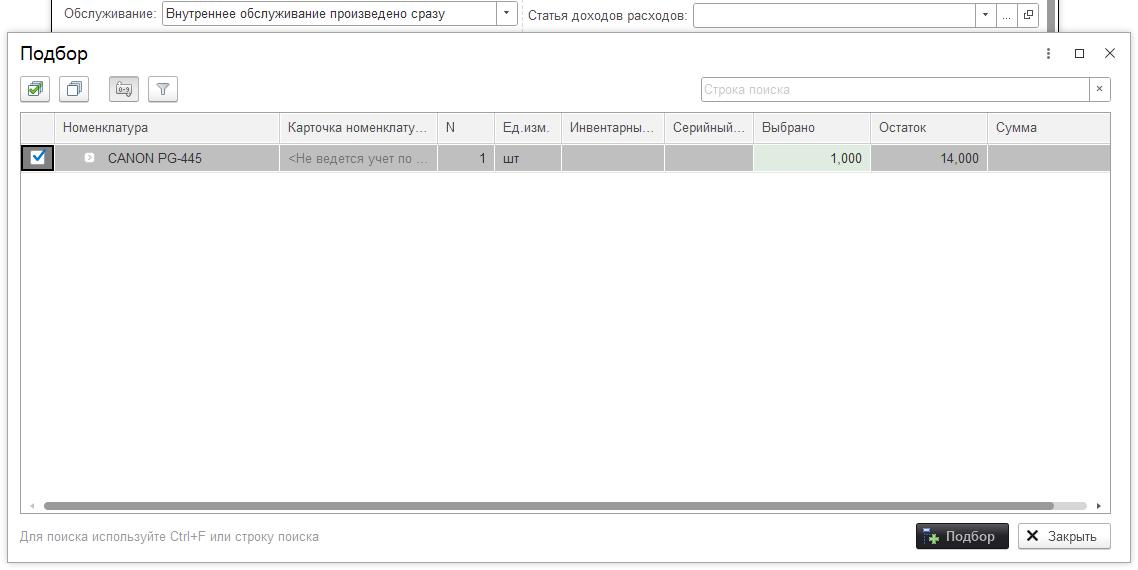The image size is (1138, 570).
Task: Click the check all rows icon
Action: coord(35,89)
